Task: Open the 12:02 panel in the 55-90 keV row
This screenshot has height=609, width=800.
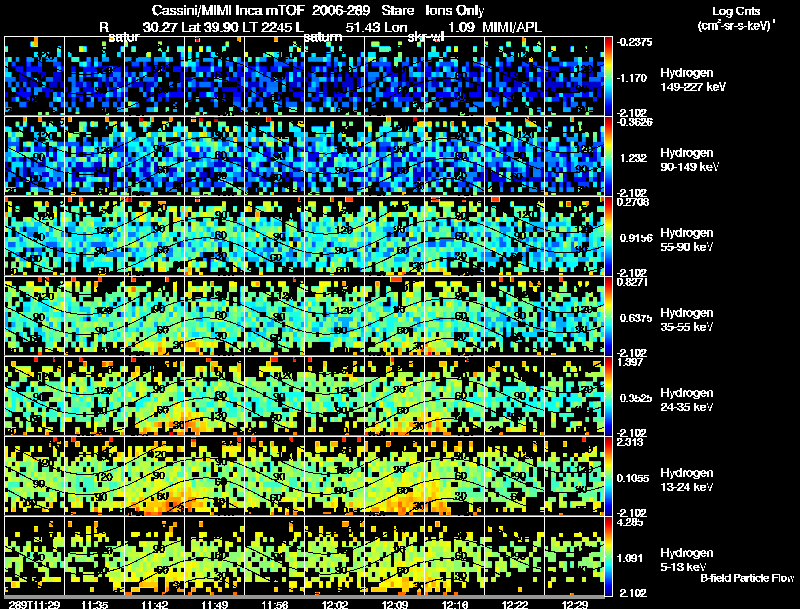Action: (335, 236)
